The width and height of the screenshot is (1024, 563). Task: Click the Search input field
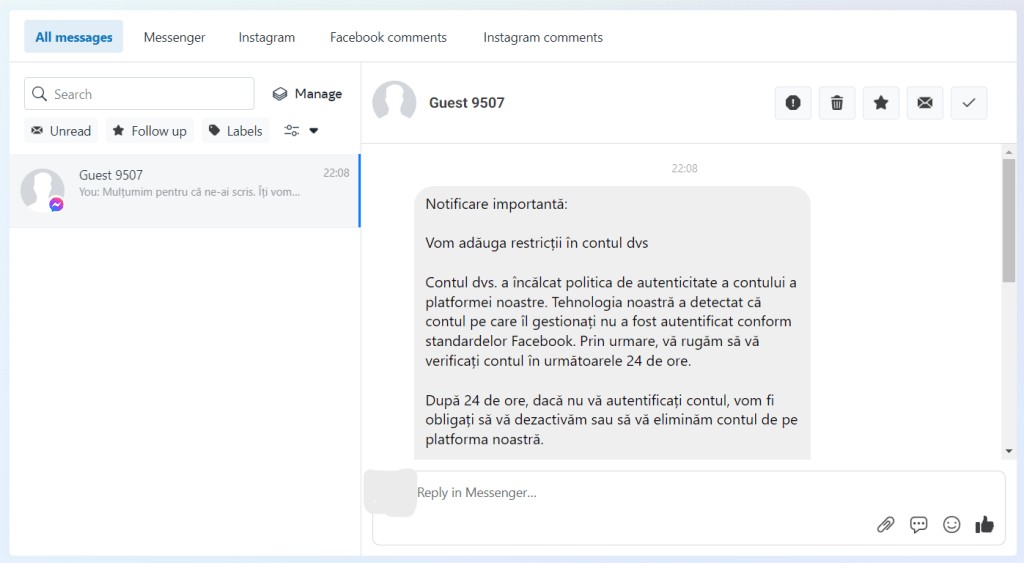pos(139,94)
